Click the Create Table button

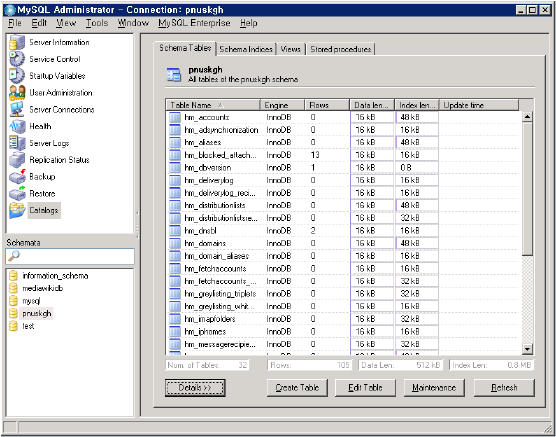pos(297,388)
